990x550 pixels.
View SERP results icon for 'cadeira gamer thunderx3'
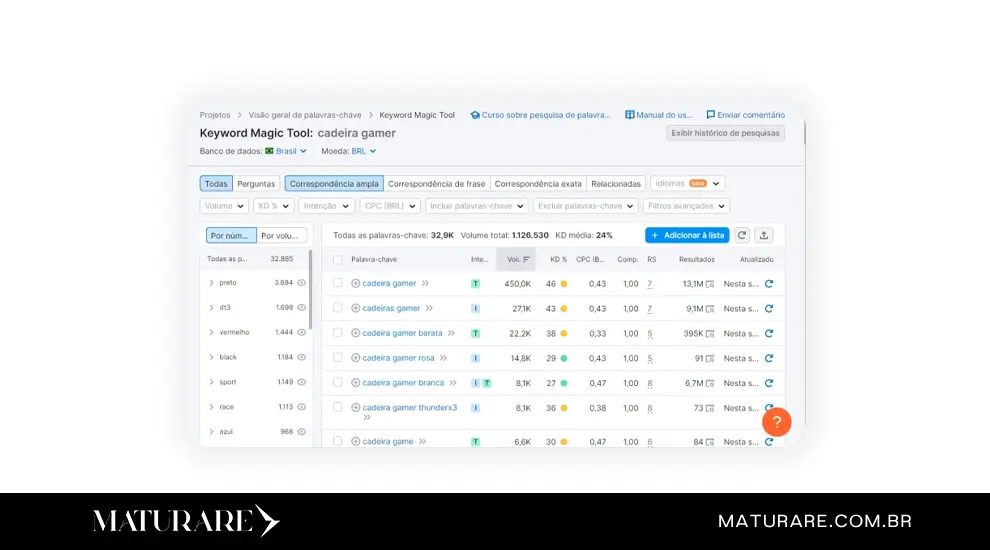pyautogui.click(x=710, y=409)
